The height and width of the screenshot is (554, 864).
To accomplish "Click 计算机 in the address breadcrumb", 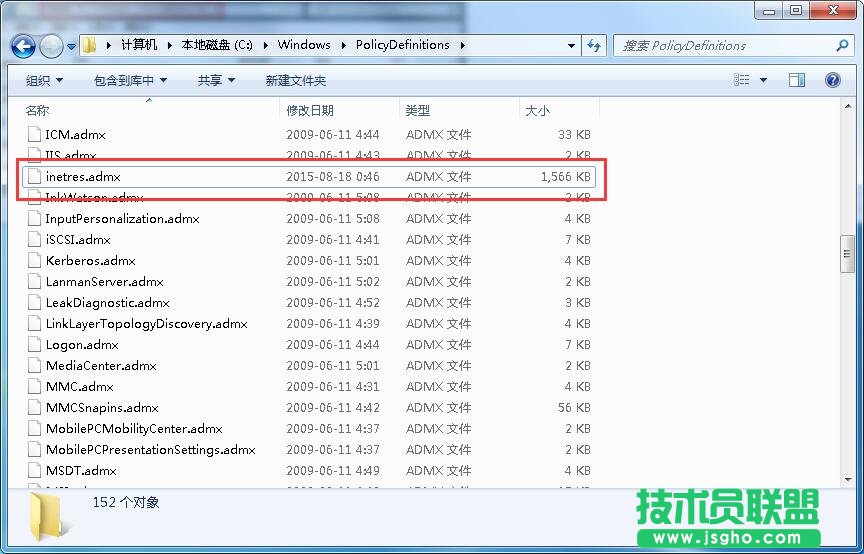I will pos(139,45).
